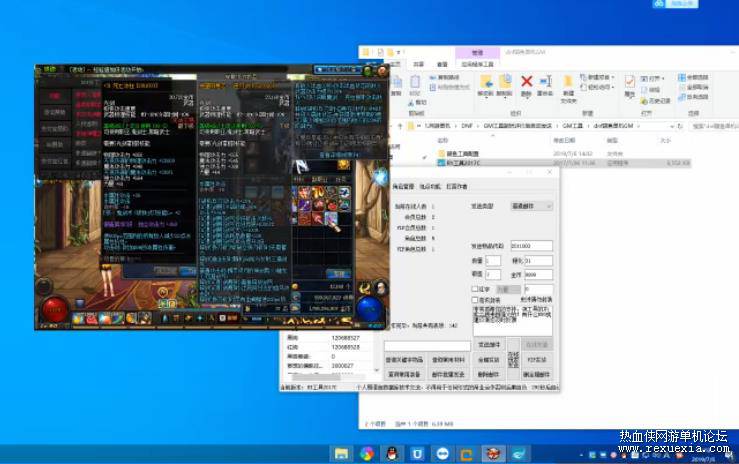Click the Paste clipboard icon in Explorer ribbon
The image size is (739, 464).
click(x=415, y=82)
